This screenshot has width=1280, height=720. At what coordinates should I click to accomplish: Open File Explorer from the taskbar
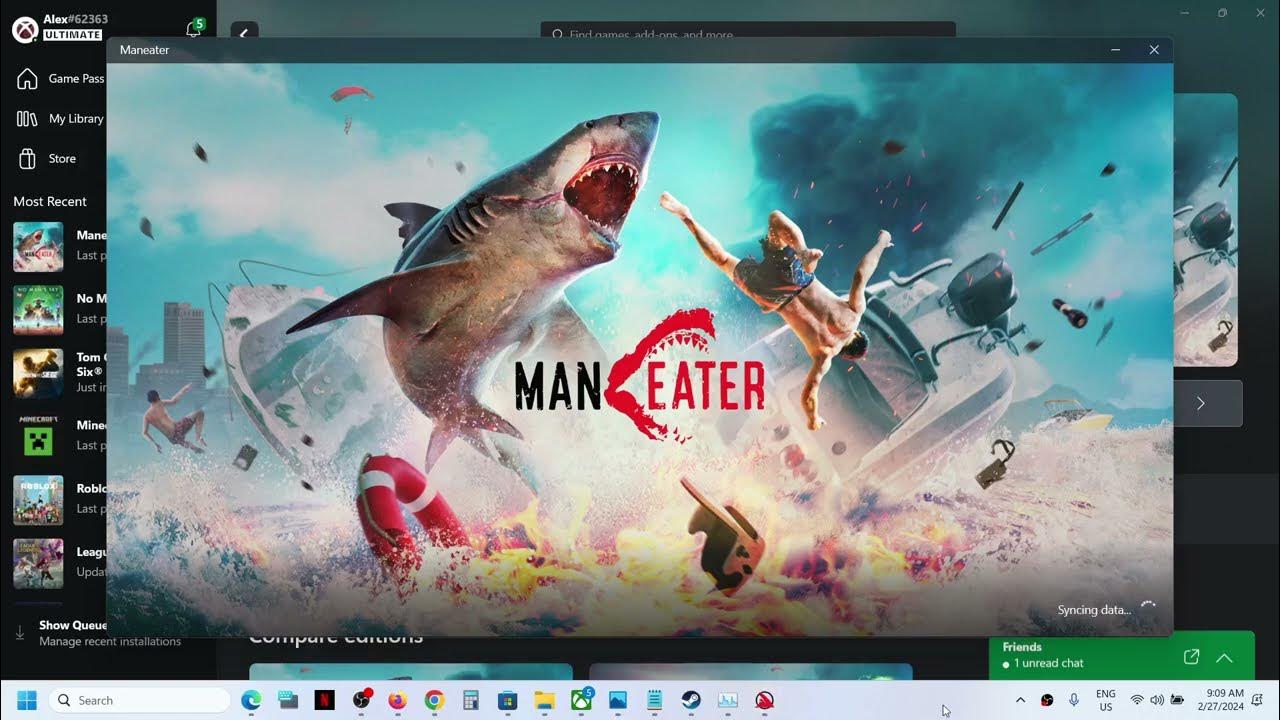tap(544, 700)
